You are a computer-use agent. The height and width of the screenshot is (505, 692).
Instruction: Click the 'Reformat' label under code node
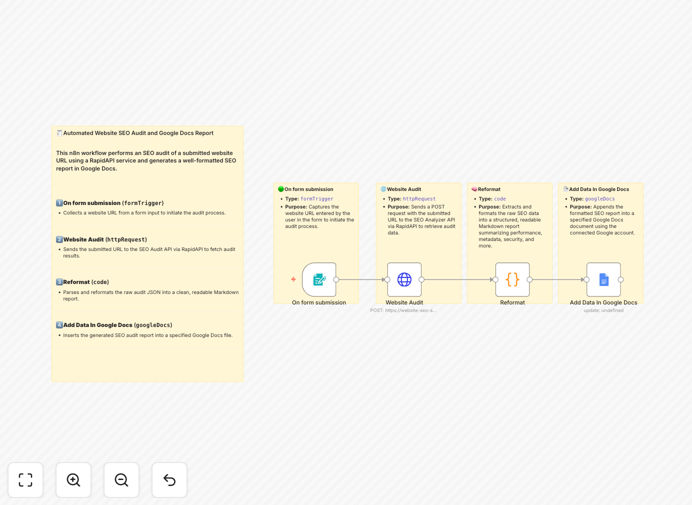(x=512, y=302)
